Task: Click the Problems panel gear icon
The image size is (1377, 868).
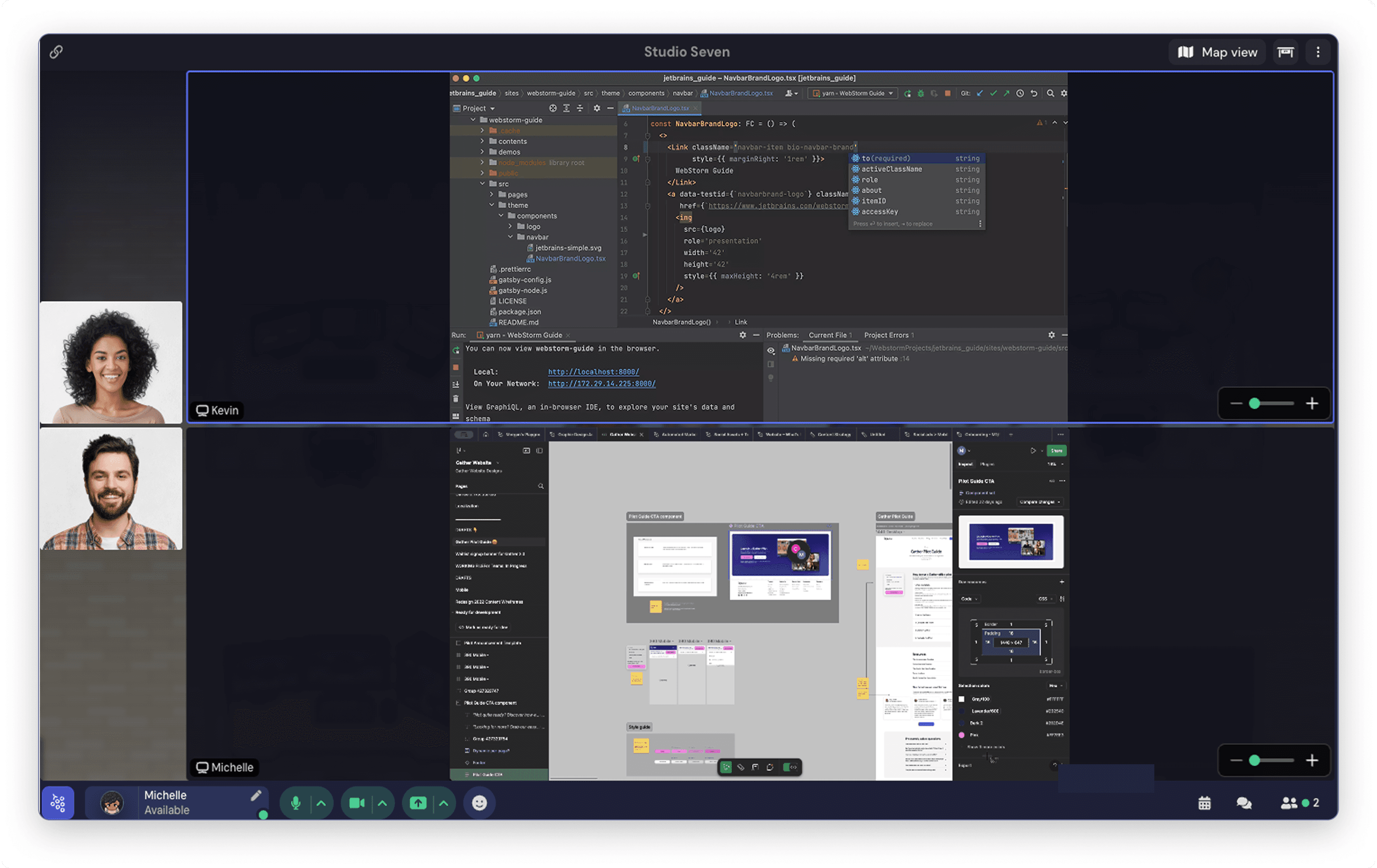Action: 1052,335
